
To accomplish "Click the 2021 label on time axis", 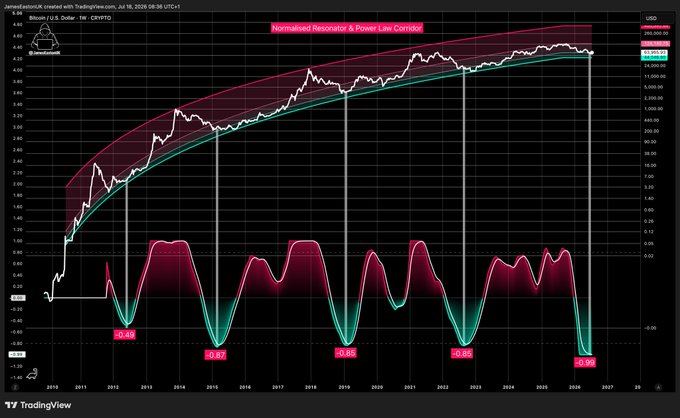I will coord(410,387).
